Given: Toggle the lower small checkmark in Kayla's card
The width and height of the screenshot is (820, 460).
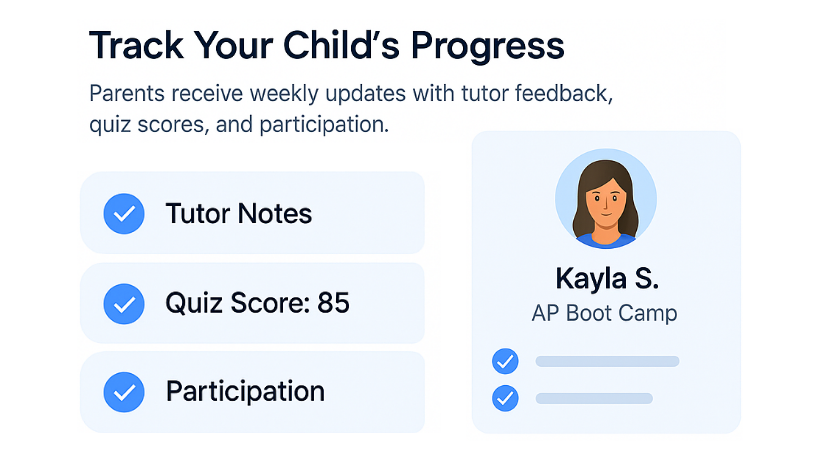Looking at the screenshot, I should (x=505, y=398).
